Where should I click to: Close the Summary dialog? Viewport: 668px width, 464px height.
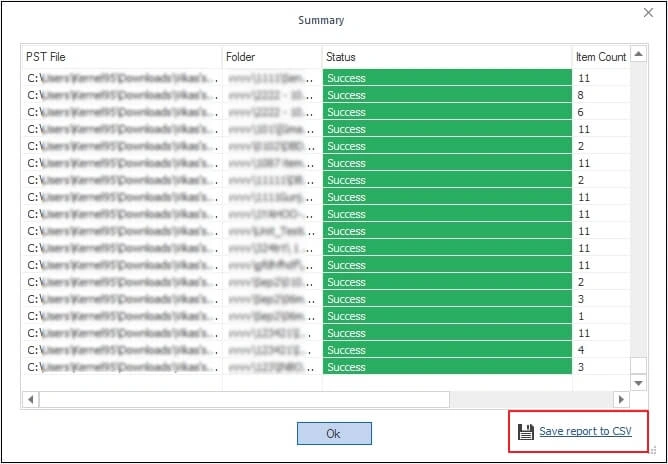pos(648,13)
